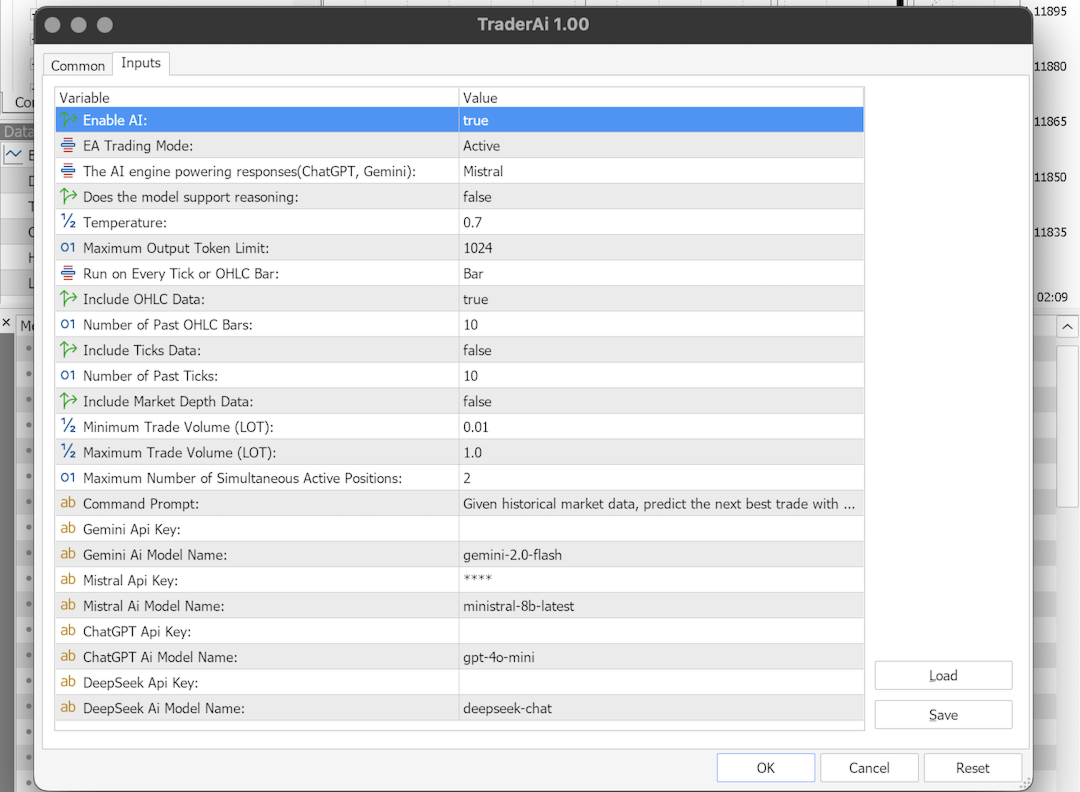Open the Run on Every Tick value showing Bar
This screenshot has width=1080, height=792.
pyautogui.click(x=661, y=273)
